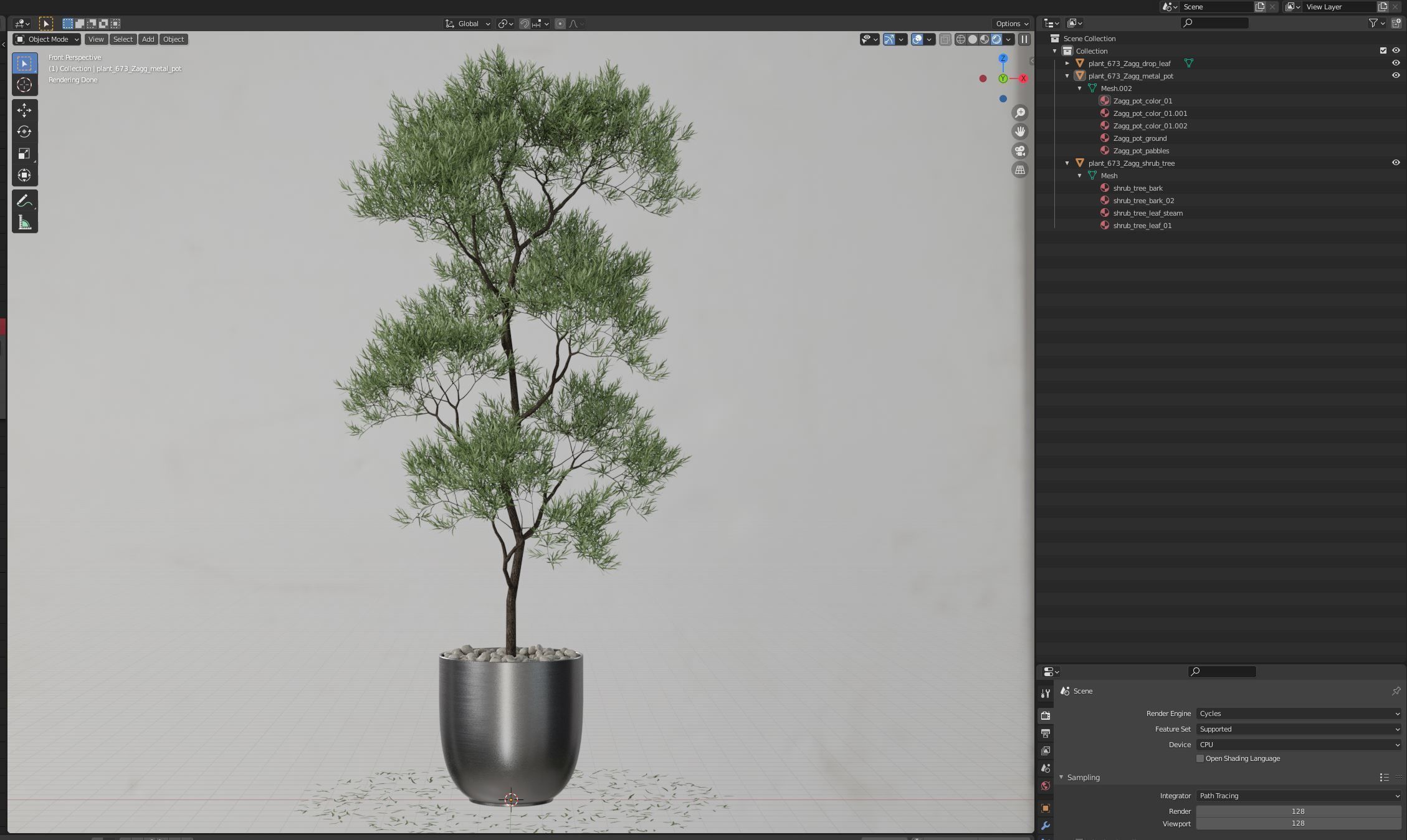1407x840 pixels.
Task: Open Sampling presets list icon
Action: [1384, 777]
